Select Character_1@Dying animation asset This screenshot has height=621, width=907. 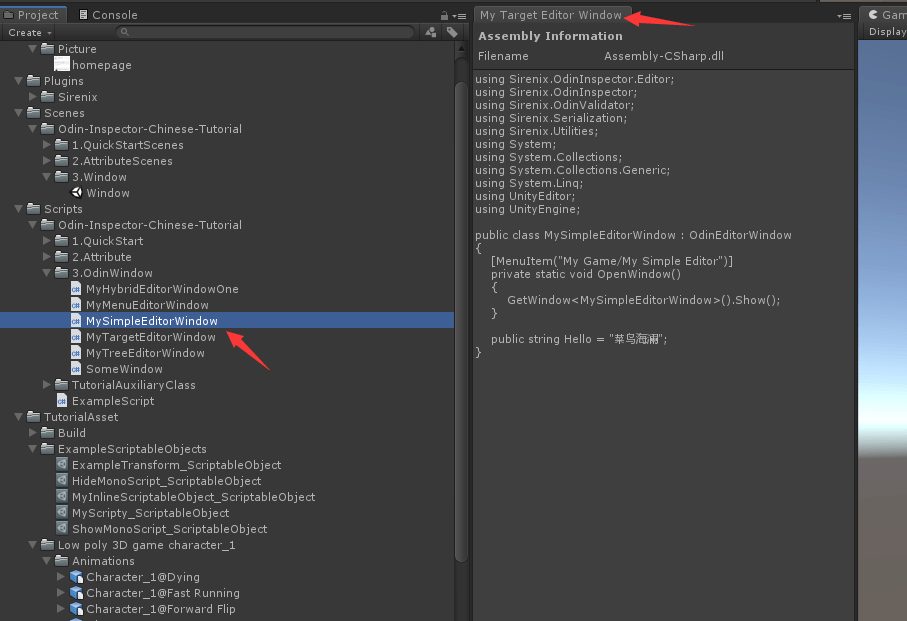142,577
